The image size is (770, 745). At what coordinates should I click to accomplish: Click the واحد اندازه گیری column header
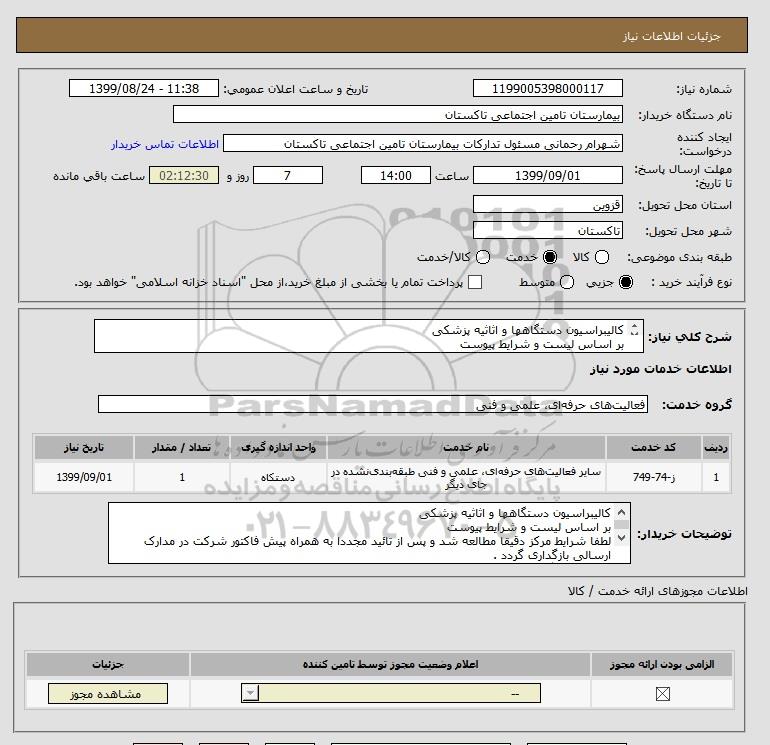point(278,447)
